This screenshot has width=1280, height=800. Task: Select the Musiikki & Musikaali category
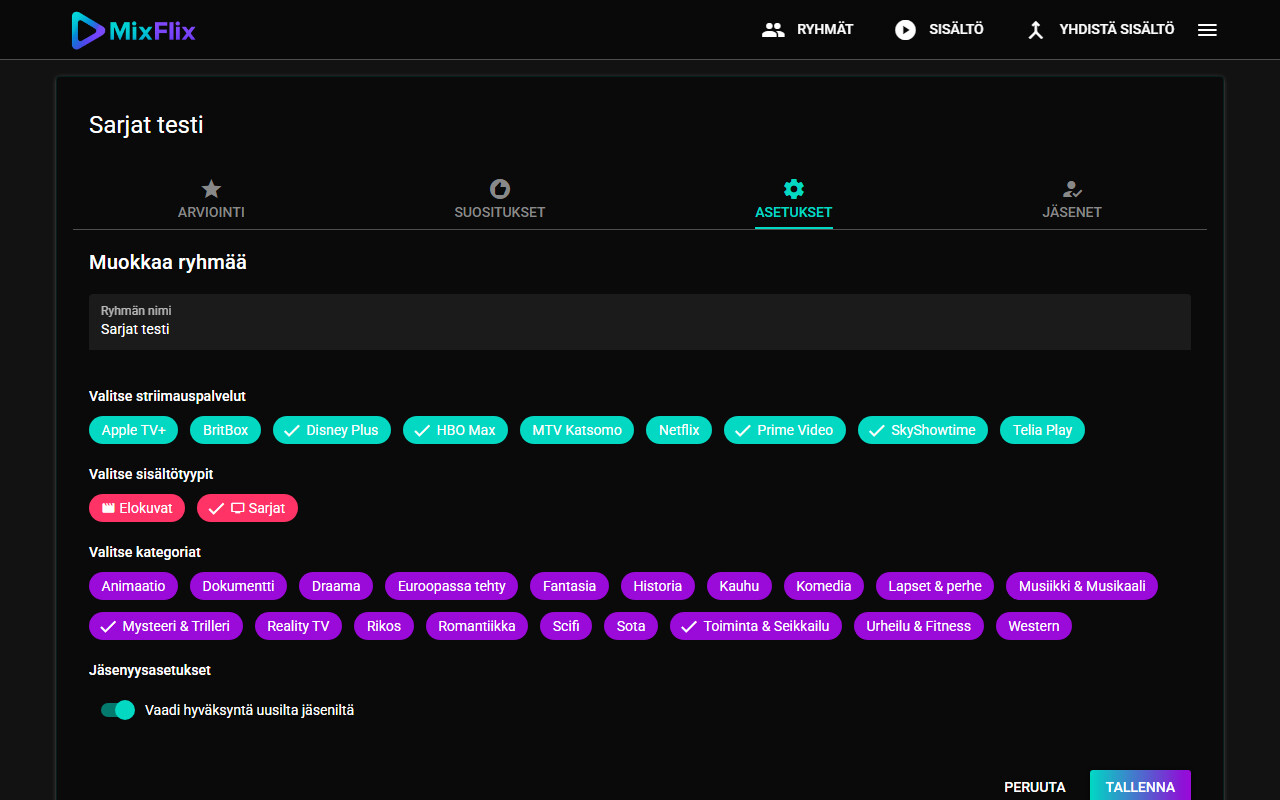pyautogui.click(x=1082, y=586)
